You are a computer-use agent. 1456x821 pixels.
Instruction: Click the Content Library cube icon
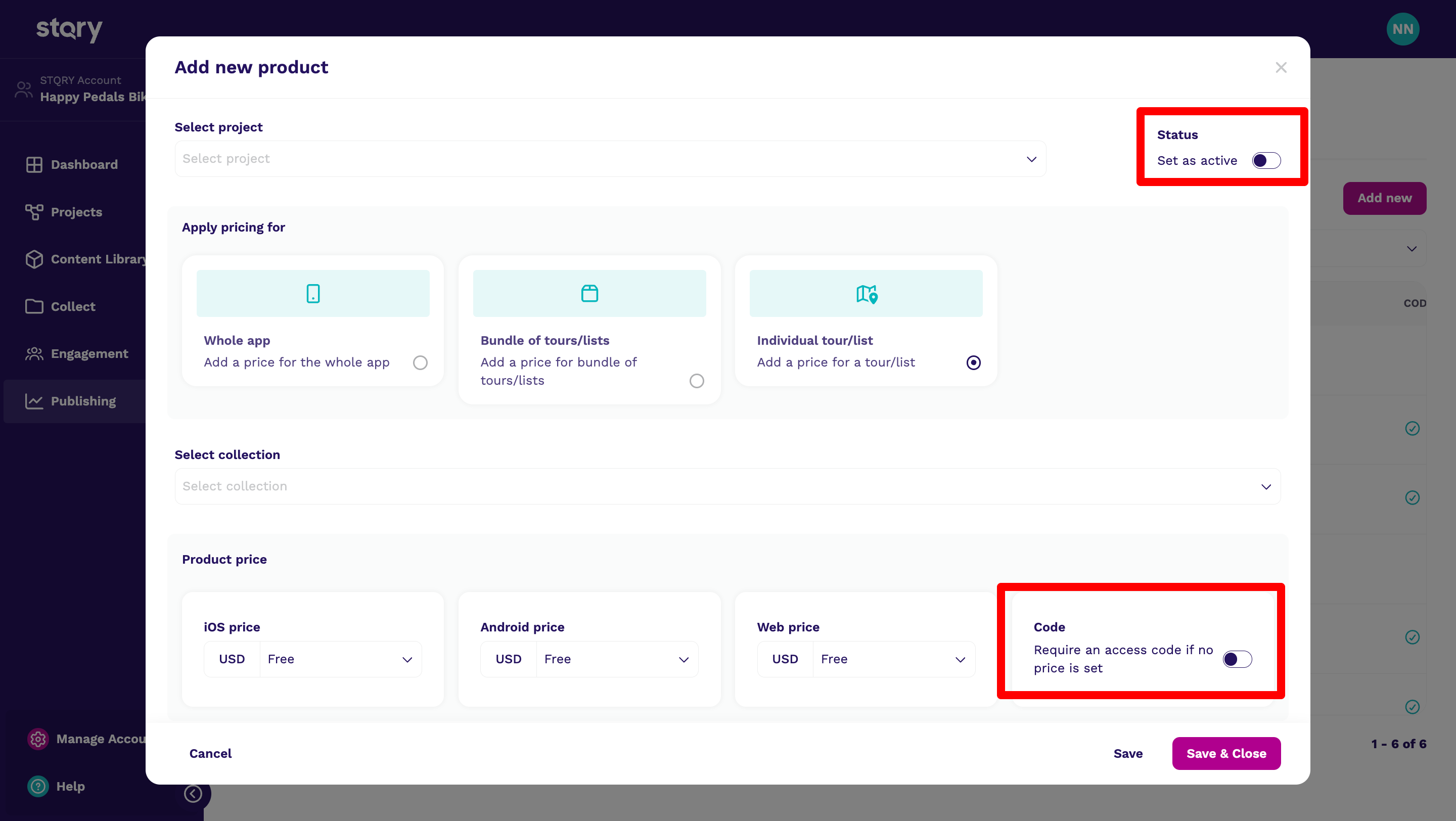pyautogui.click(x=34, y=259)
